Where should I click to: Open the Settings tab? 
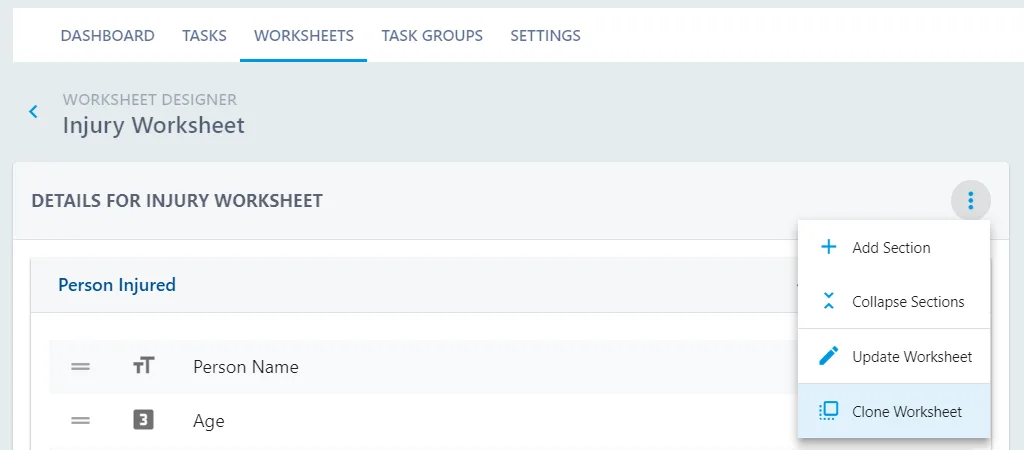click(x=545, y=35)
